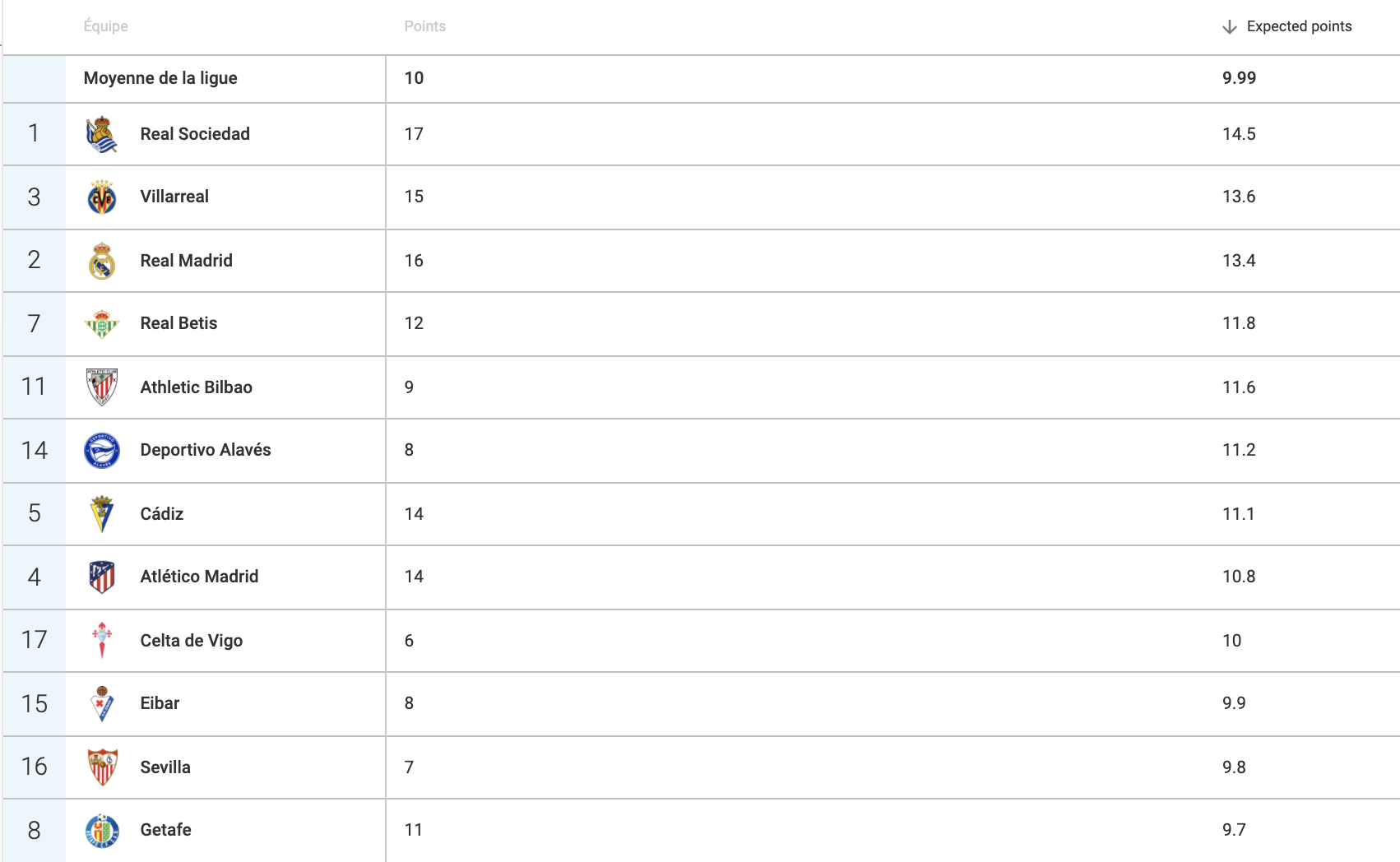Viewport: 1400px width, 862px height.
Task: Open the Real Sociedad team name link
Action: click(x=195, y=134)
